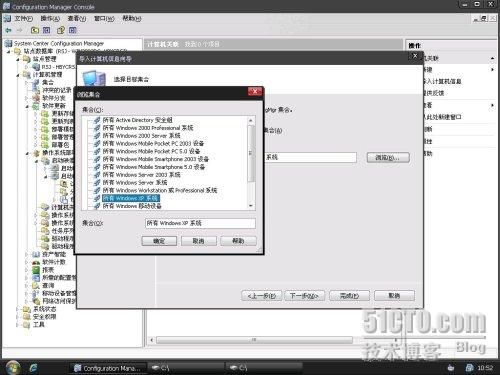The width and height of the screenshot is (500, 375).
Task: Collapse the 站点管理 tree node
Action: [x=18, y=59]
